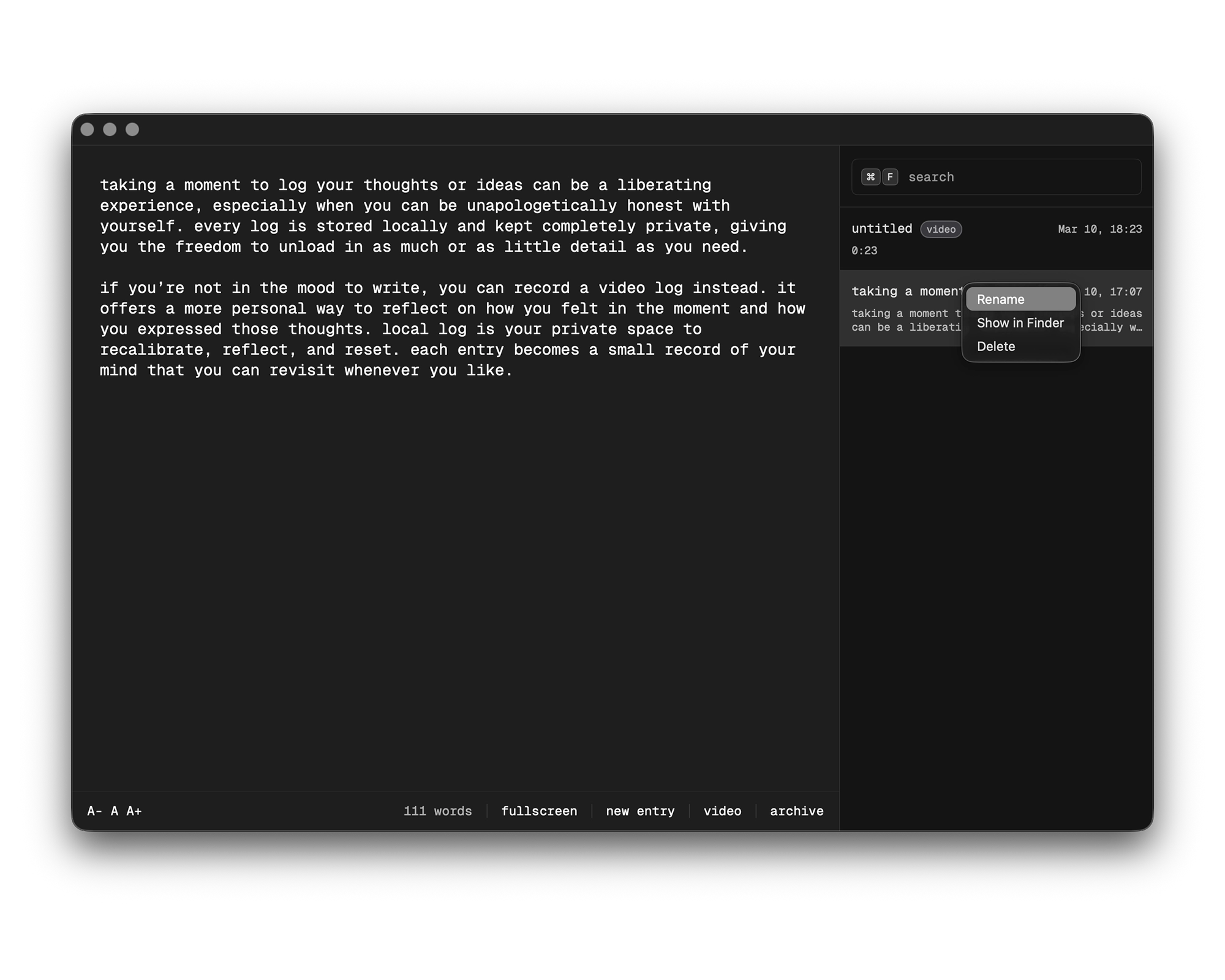Click inside the text editor area
The image size is (1225, 980).
pyautogui.click(x=429, y=490)
